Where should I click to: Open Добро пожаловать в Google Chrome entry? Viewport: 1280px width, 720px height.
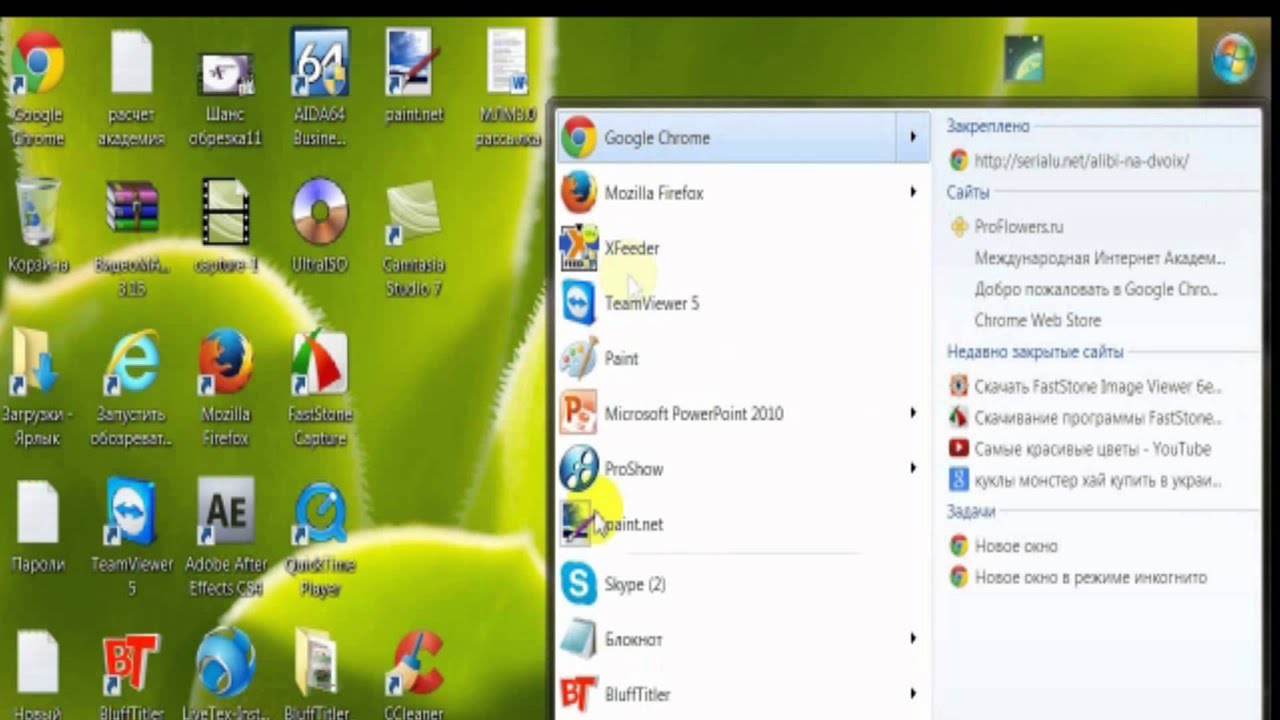pyautogui.click(x=1095, y=289)
